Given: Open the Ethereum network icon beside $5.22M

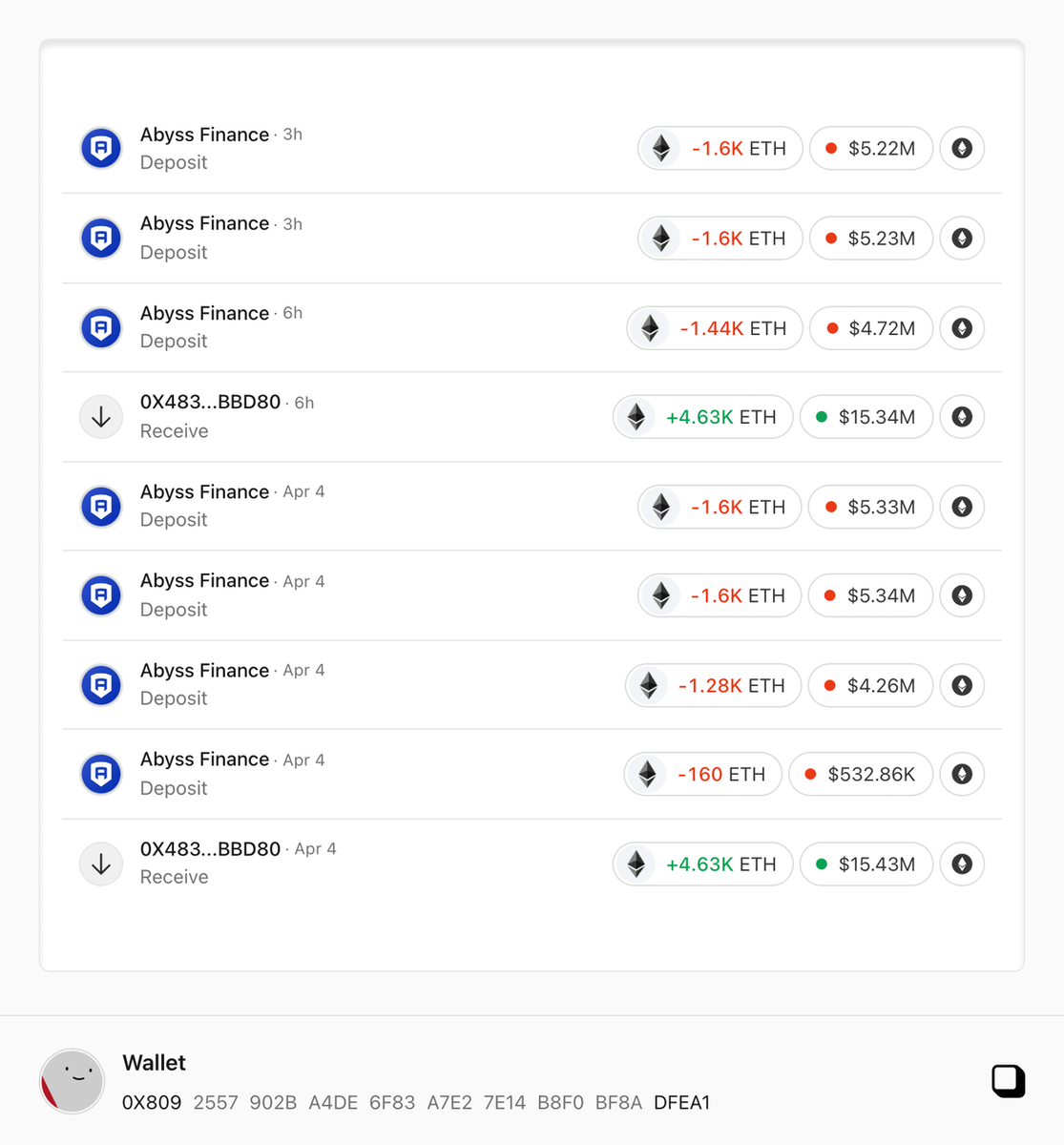Looking at the screenshot, I should click(961, 148).
